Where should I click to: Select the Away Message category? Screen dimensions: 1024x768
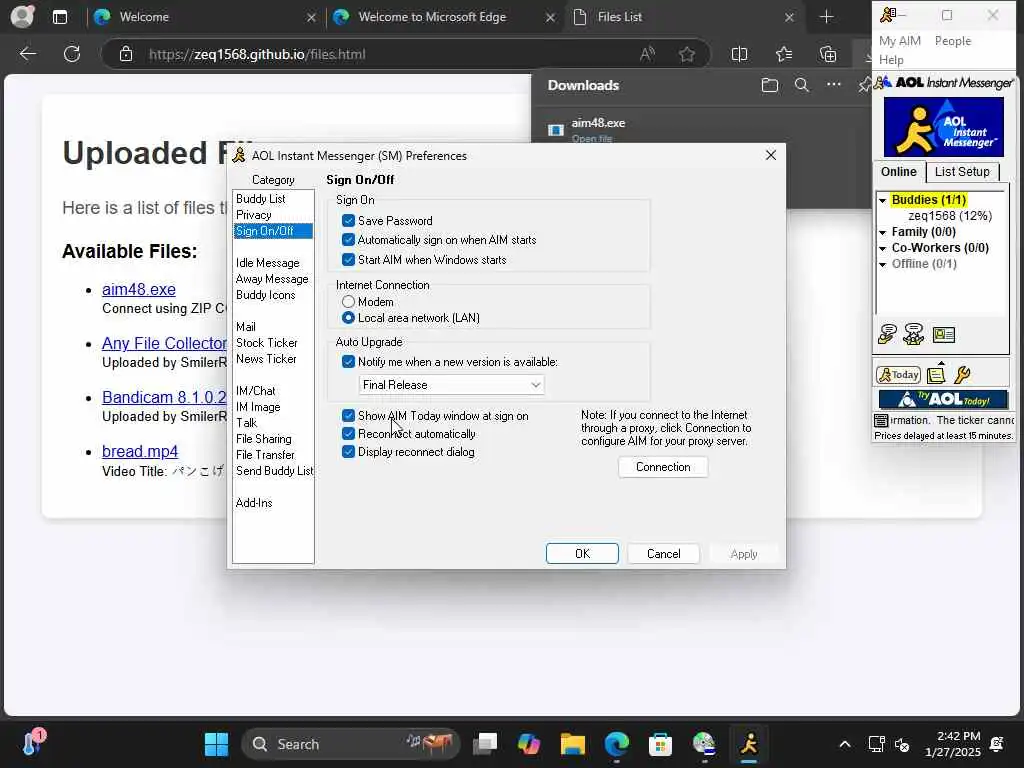click(x=272, y=279)
